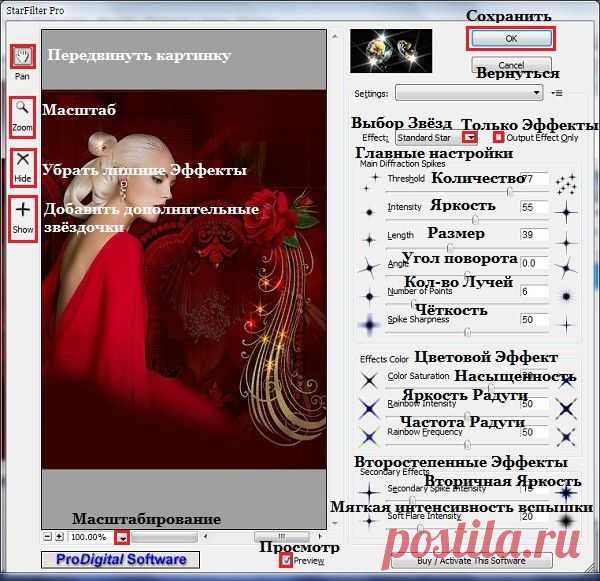This screenshot has height=581, width=600.
Task: Click the soft flare icon right of Soft Flare Intensity
Action: pos(566,521)
